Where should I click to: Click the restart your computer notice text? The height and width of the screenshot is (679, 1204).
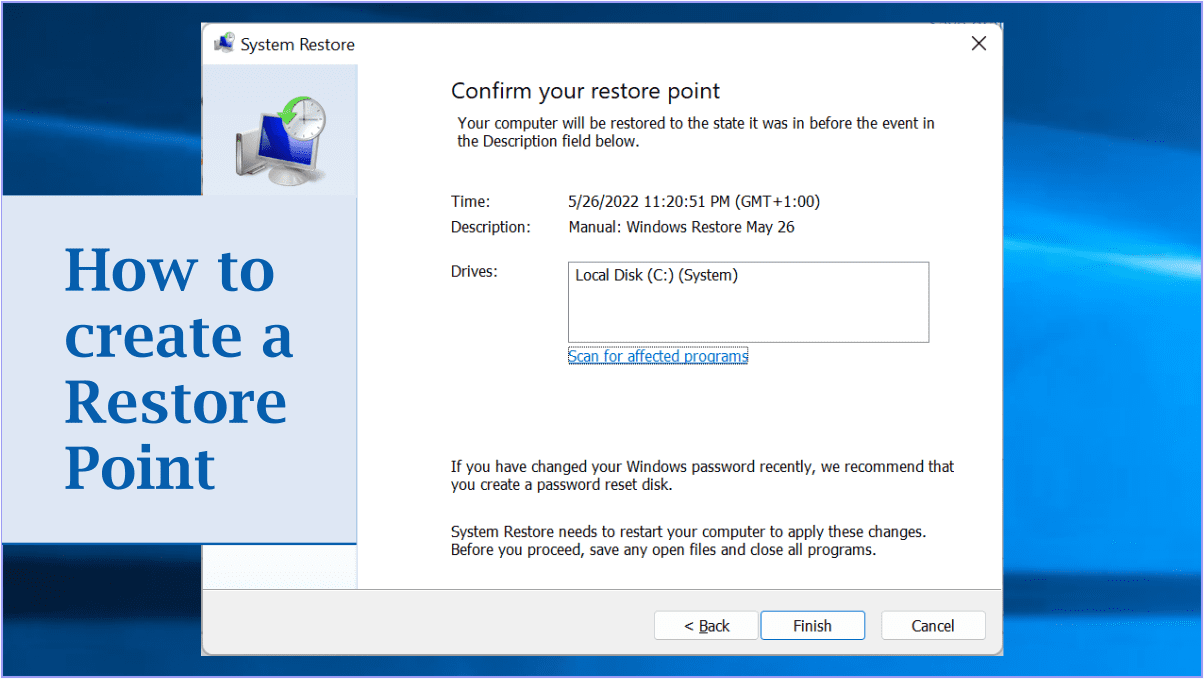point(689,541)
